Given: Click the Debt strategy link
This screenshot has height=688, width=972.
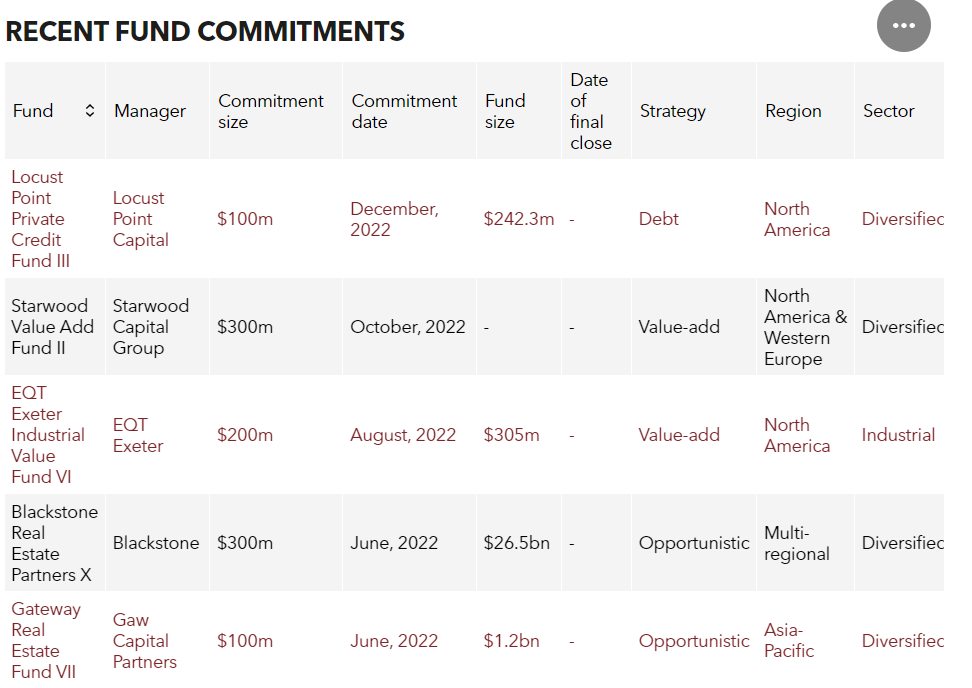Looking at the screenshot, I should click(659, 219).
